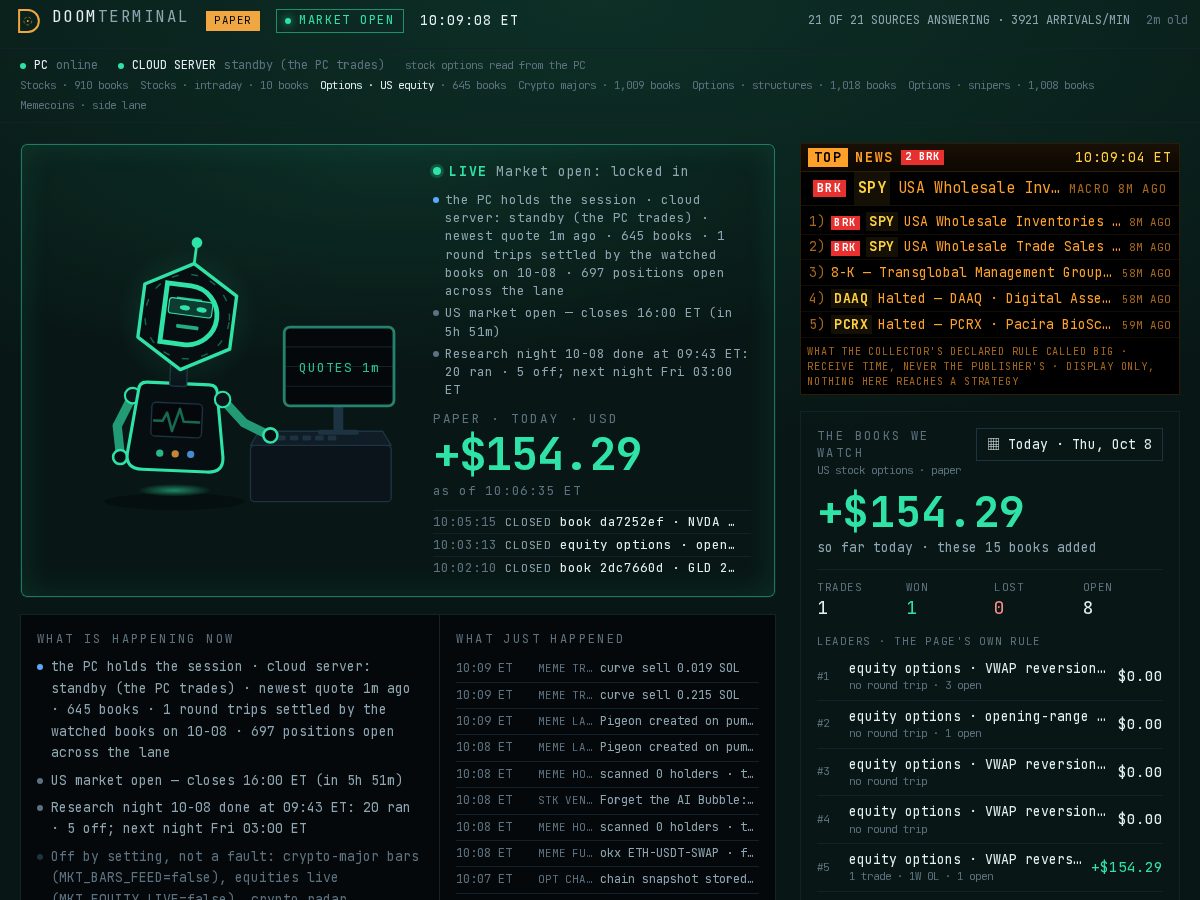
Task: Click the PC online status indicator
Action: pos(59,65)
